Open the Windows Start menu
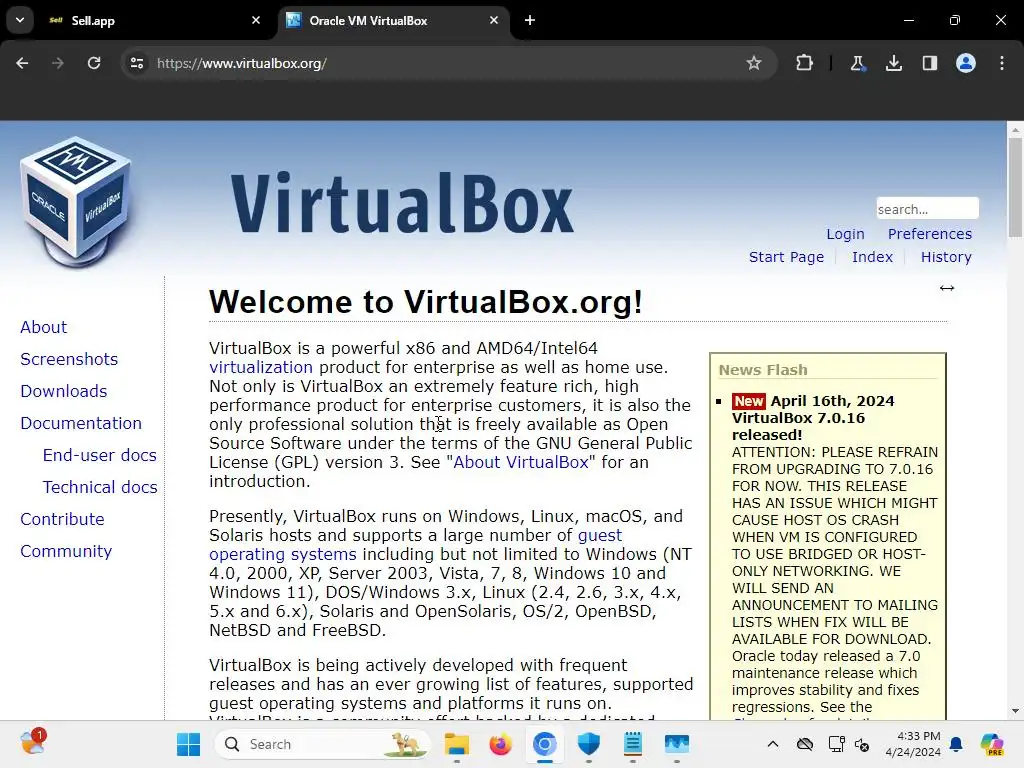The image size is (1024, 768). pyautogui.click(x=189, y=744)
